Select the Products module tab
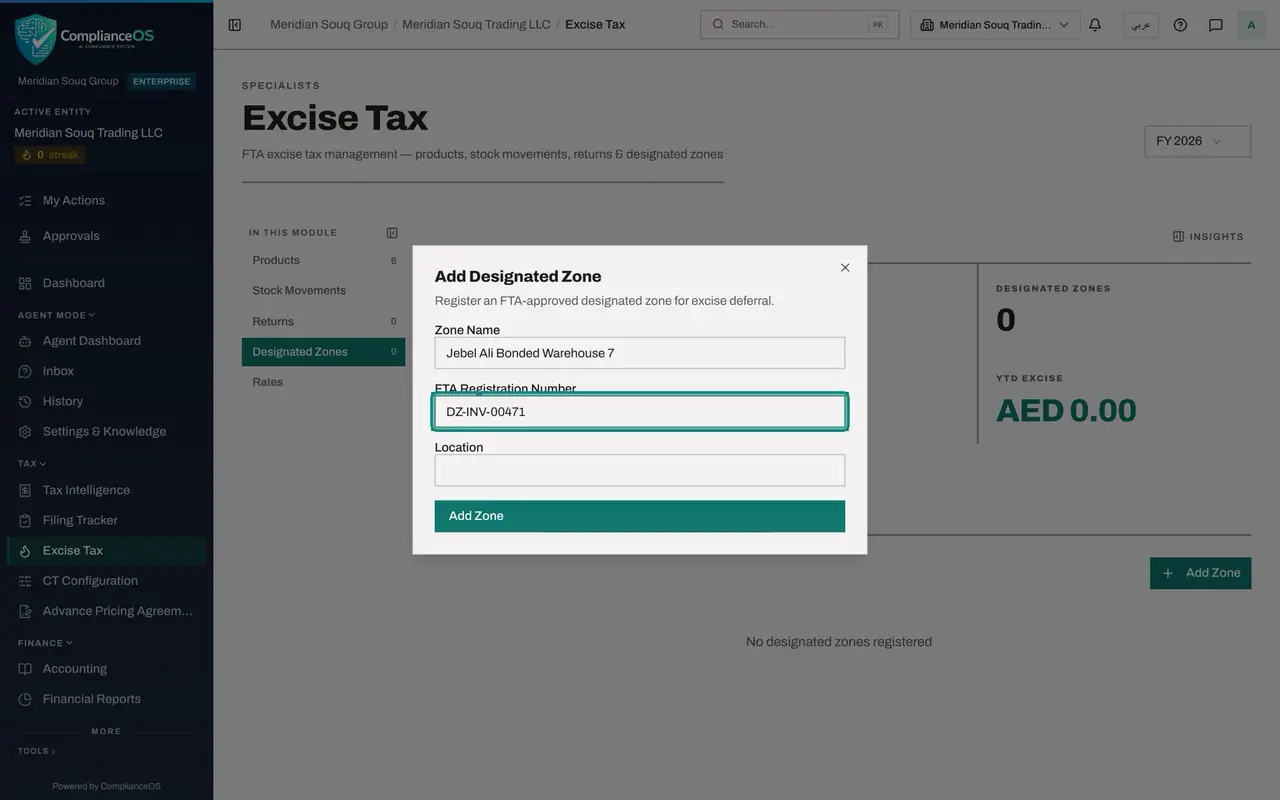This screenshot has width=1280, height=800. [323, 260]
